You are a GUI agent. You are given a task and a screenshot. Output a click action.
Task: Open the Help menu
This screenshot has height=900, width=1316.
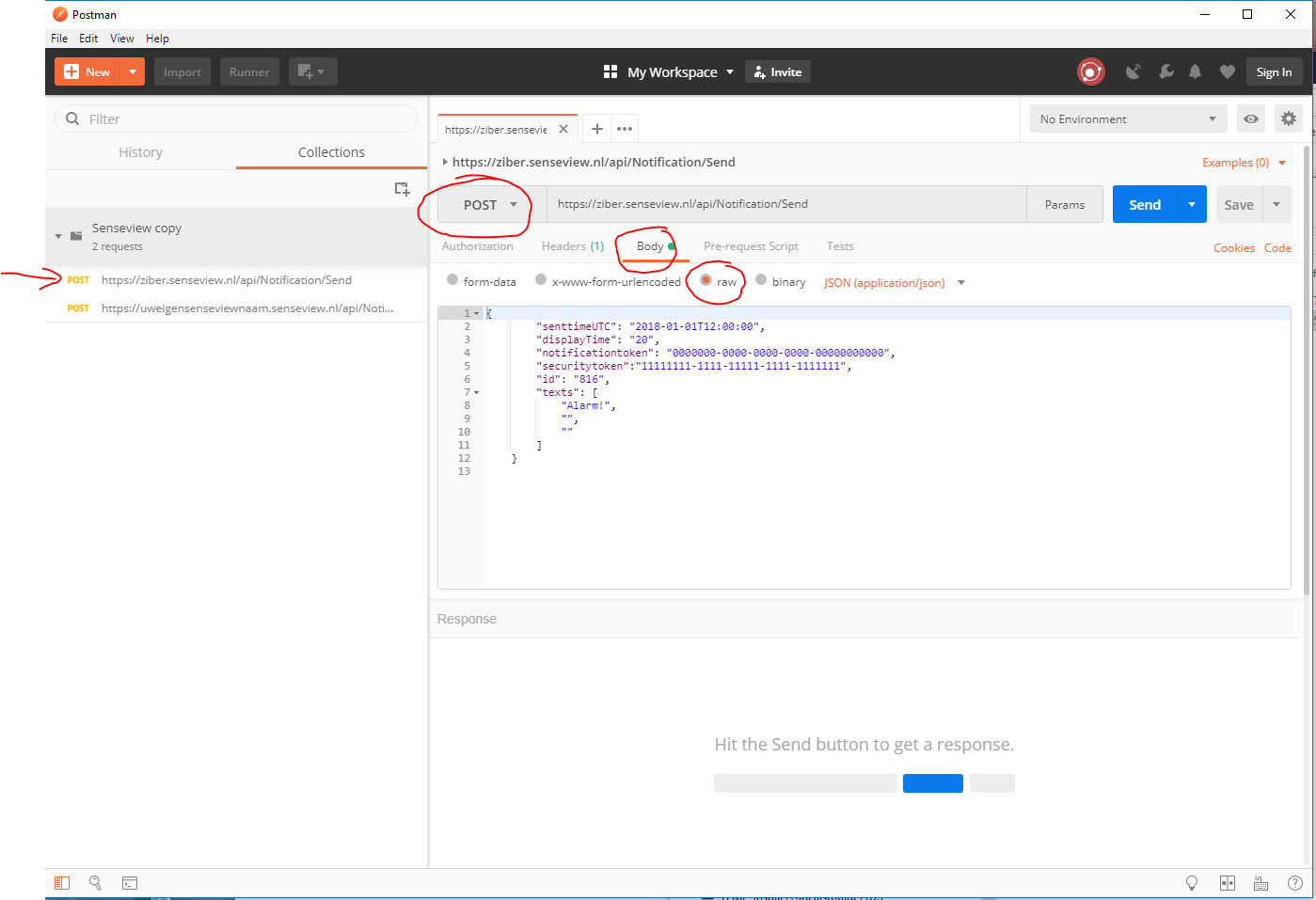point(157,39)
